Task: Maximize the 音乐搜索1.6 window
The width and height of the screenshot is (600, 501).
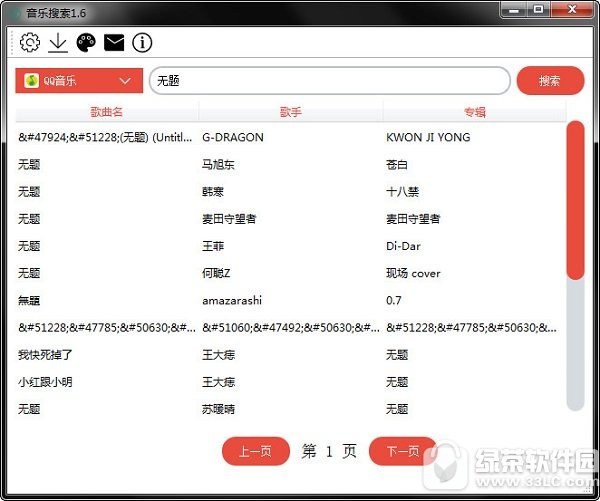Action: [x=538, y=10]
